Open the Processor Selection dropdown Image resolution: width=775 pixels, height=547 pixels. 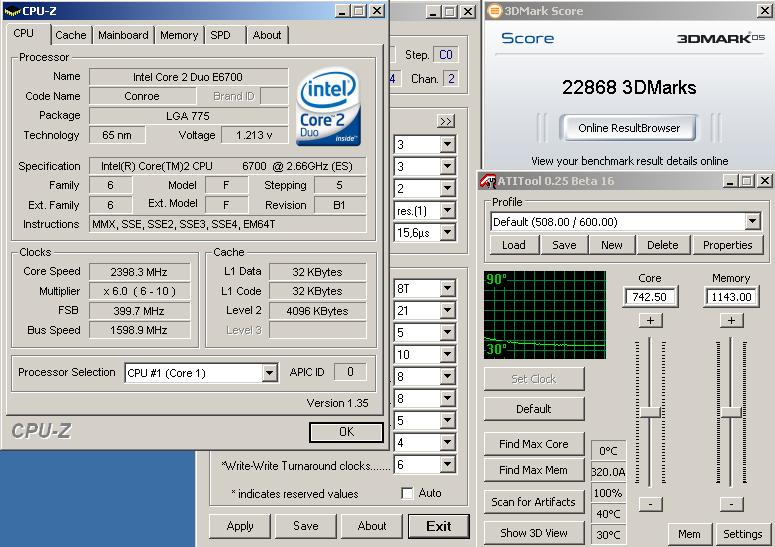pos(269,373)
